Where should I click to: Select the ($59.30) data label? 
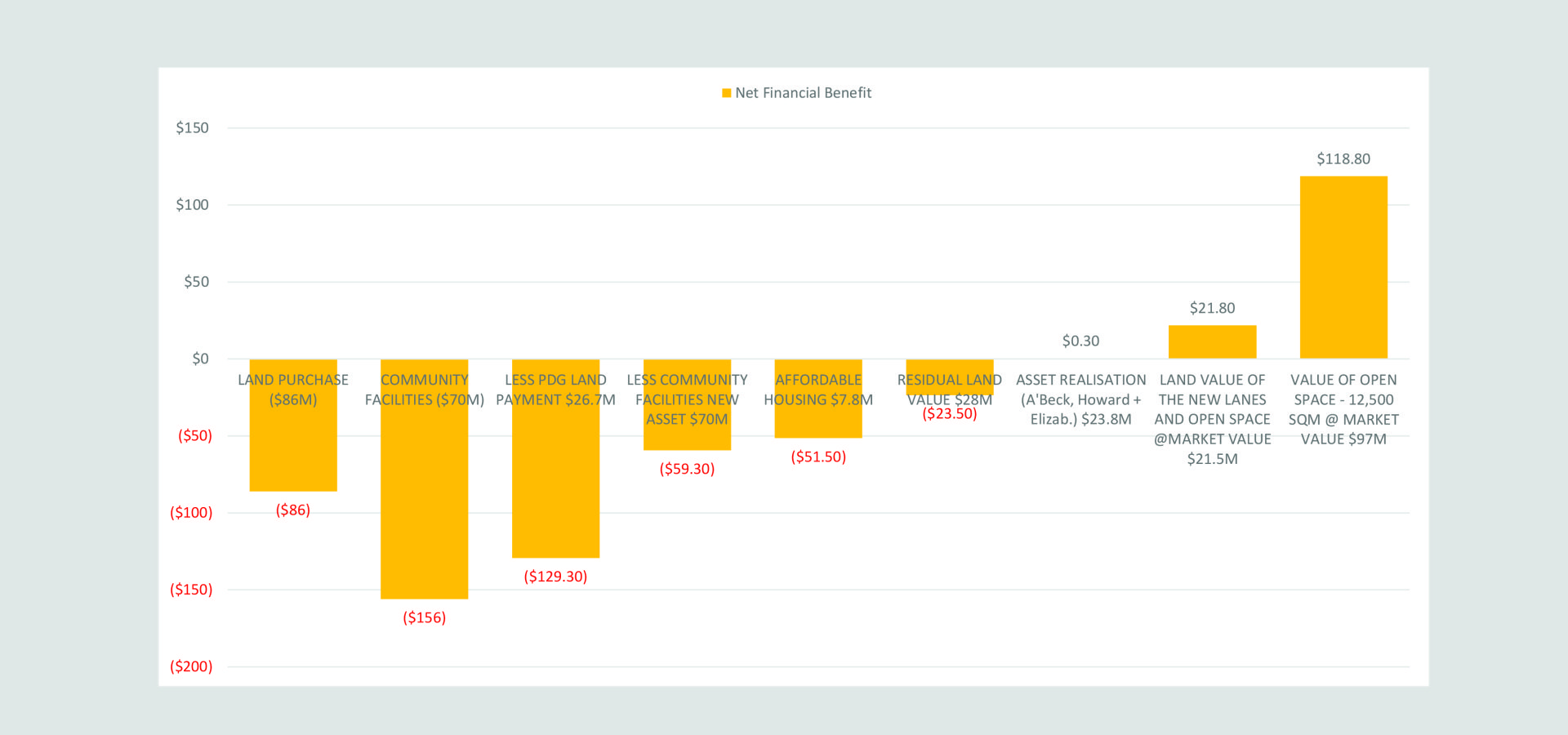tap(687, 470)
